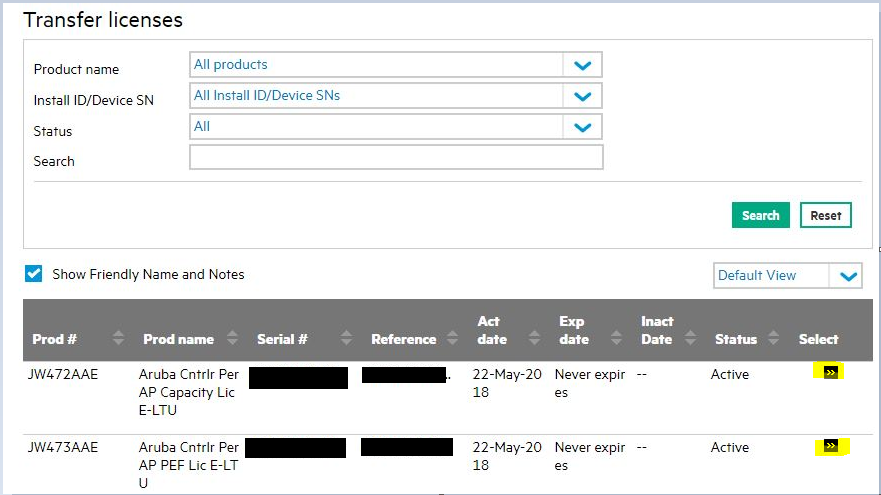This screenshot has height=495, width=881.
Task: Click Aruba Cntrlr Per AP PEF Lic cell
Action: (189, 465)
